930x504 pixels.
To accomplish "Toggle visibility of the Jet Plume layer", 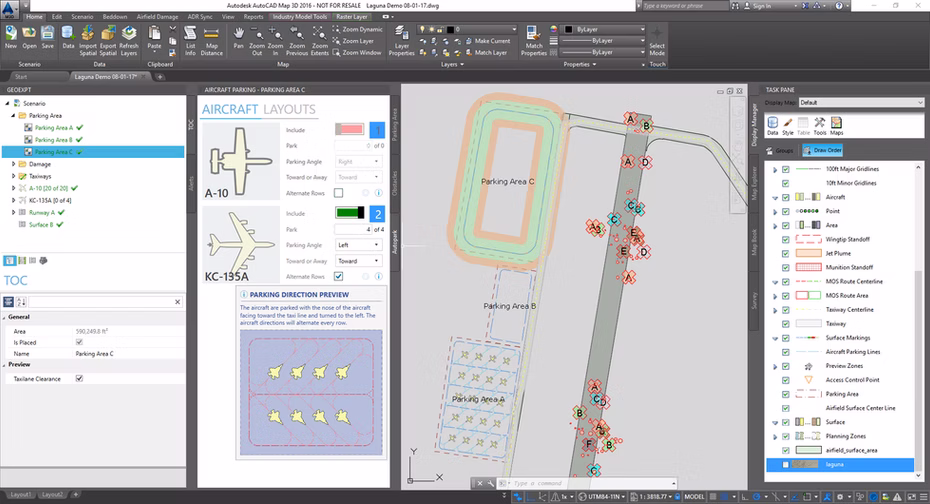I will [785, 253].
